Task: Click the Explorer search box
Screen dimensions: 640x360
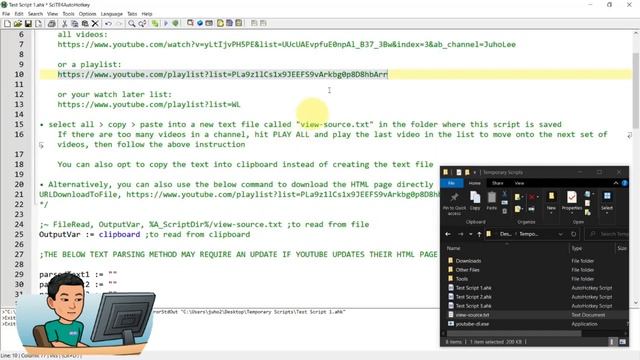Action: [x=608, y=234]
